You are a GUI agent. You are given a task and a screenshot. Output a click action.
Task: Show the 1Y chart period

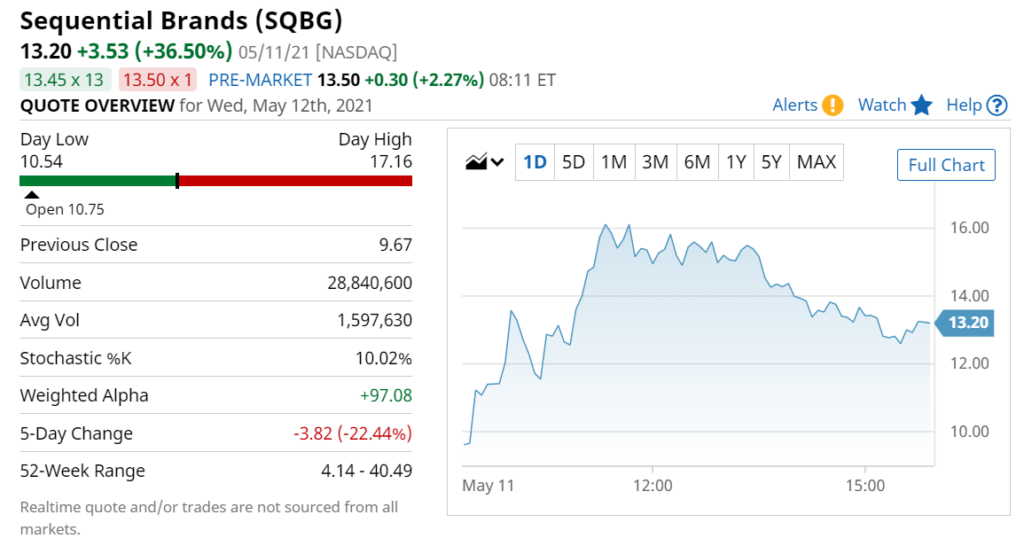[736, 162]
